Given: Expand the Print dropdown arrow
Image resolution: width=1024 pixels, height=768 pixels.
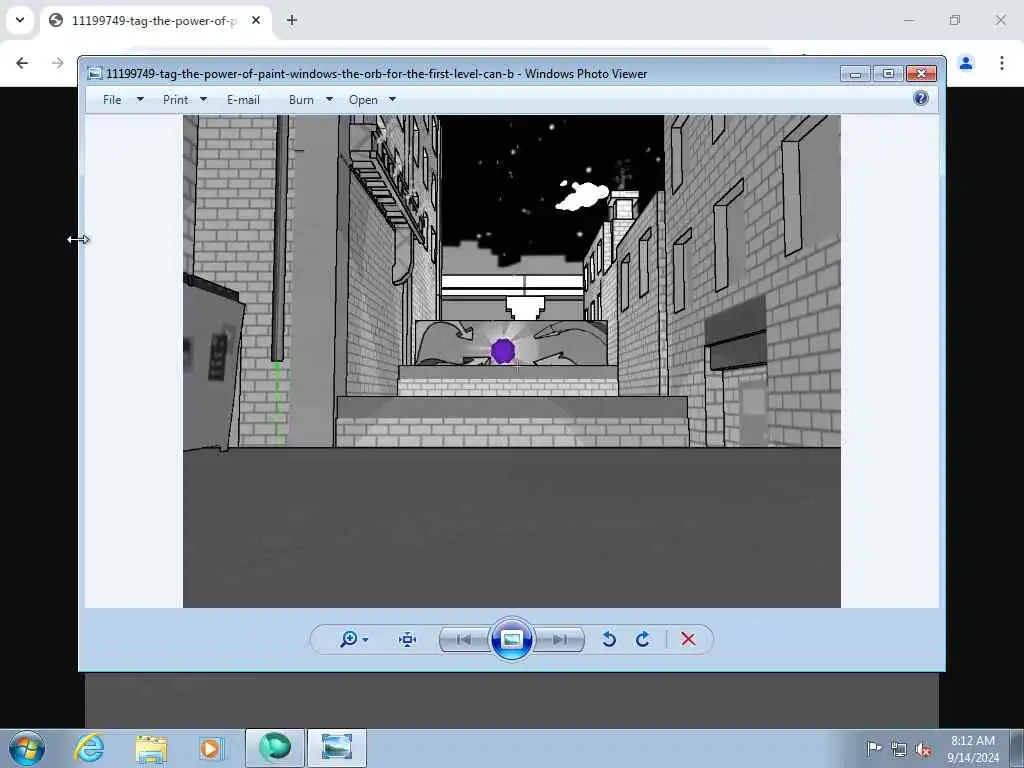Looking at the screenshot, I should 203,99.
